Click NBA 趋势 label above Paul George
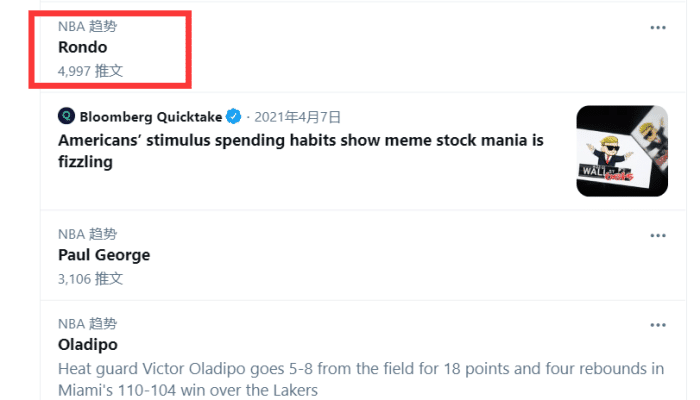The image size is (700, 400). (x=87, y=235)
